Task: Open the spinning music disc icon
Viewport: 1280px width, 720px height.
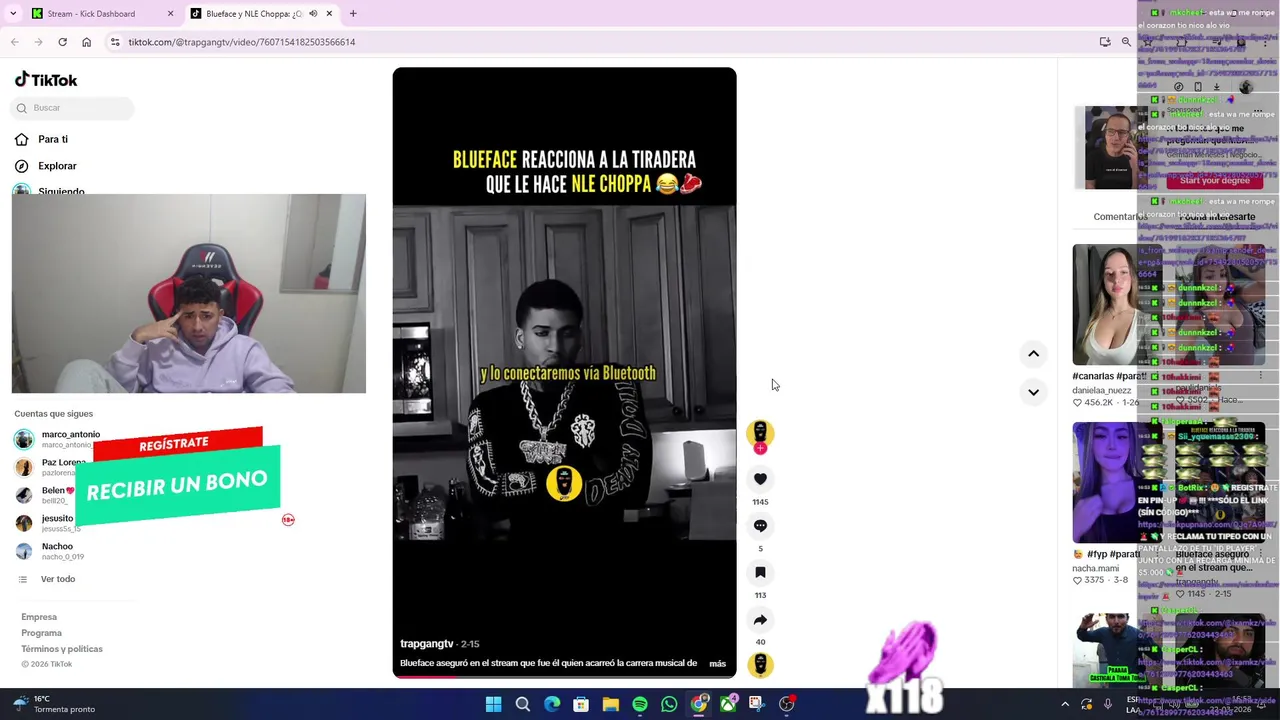Action: 760,665
